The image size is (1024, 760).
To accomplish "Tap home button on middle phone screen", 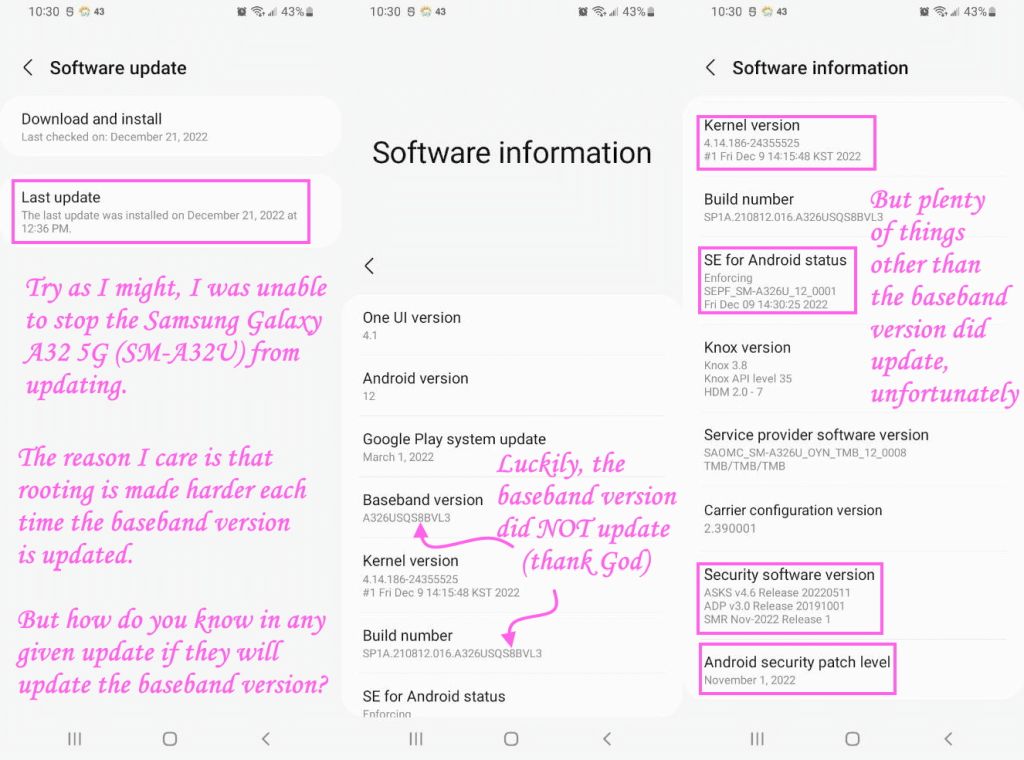I will pyautogui.click(x=511, y=738).
